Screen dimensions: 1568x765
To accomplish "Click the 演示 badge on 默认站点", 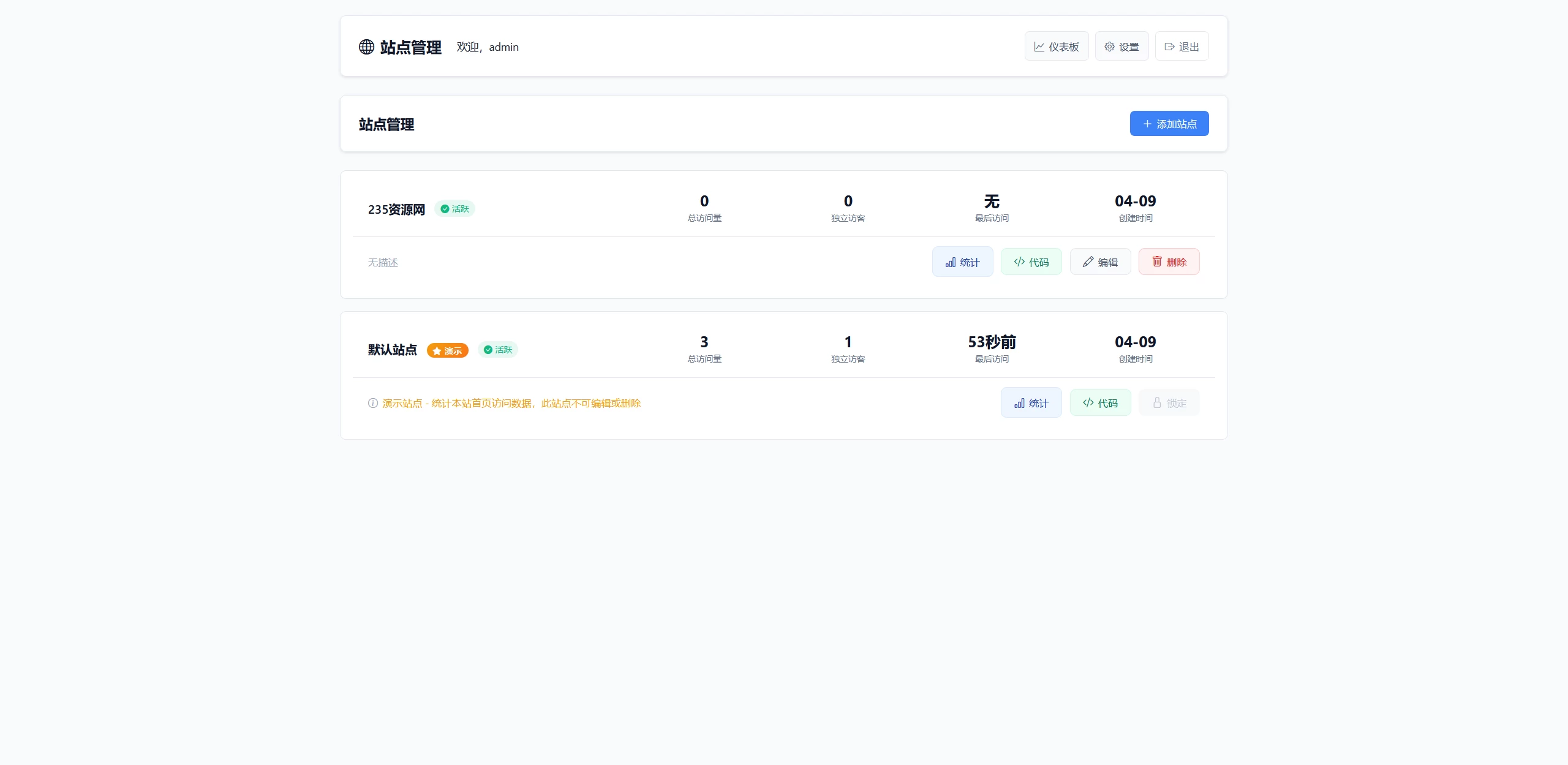I will point(447,350).
